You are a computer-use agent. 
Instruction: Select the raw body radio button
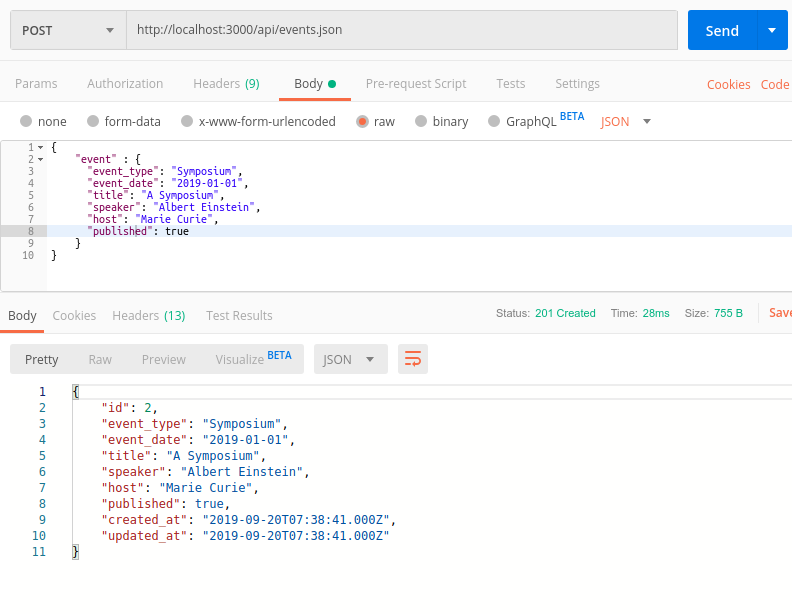361,122
